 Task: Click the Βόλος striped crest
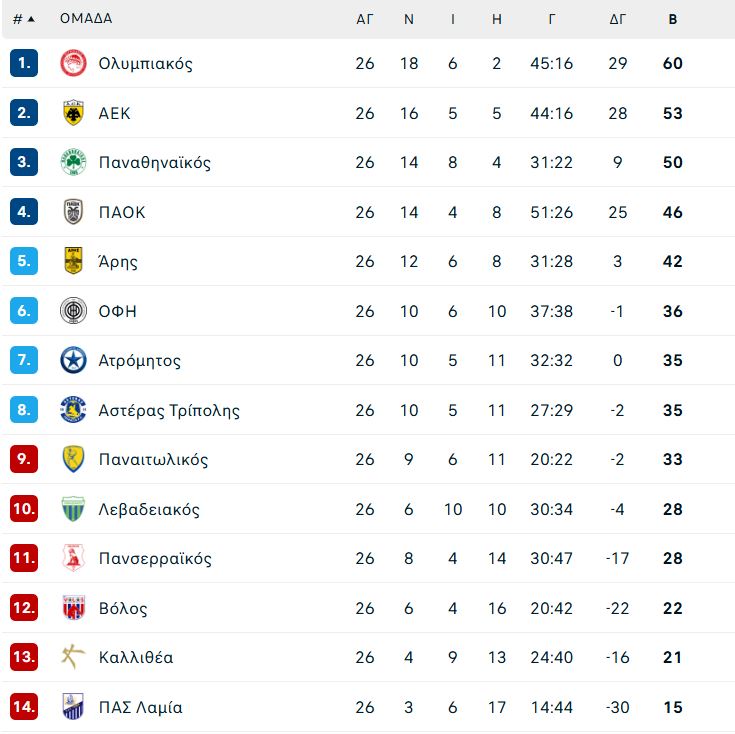(73, 607)
